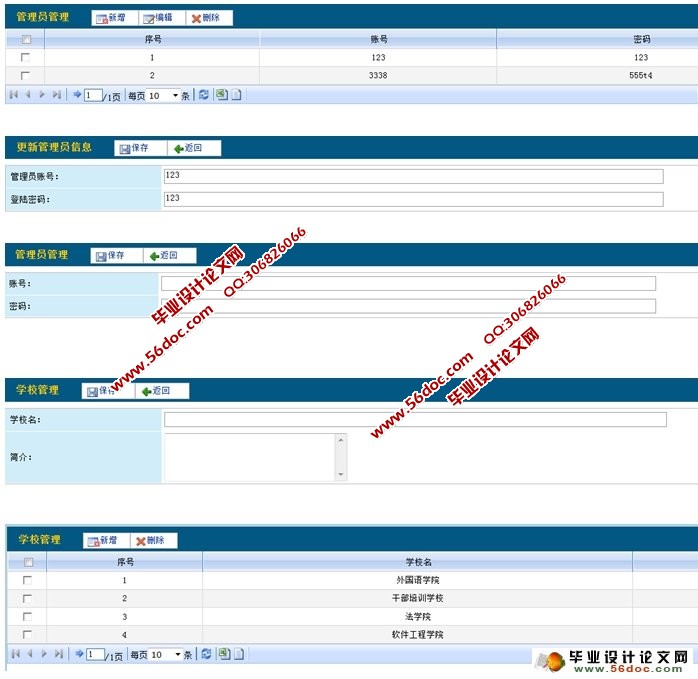Screen dimensions: 698x679
Task: Click last-page arrow in admin list pager
Action: coord(56,95)
